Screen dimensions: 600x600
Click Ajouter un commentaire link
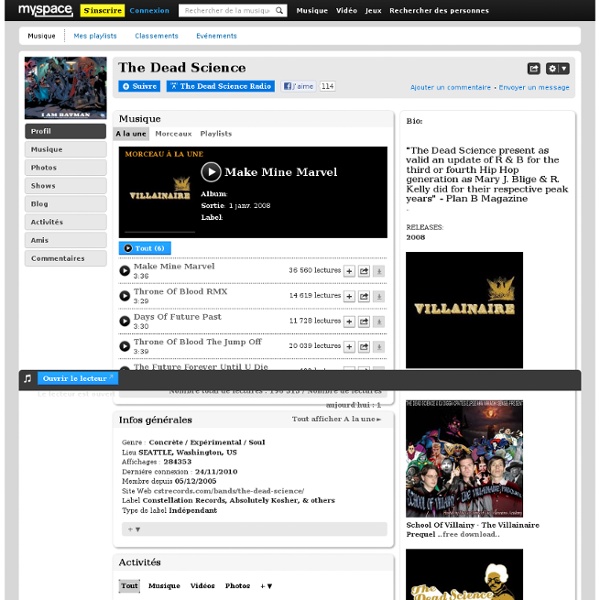(450, 87)
